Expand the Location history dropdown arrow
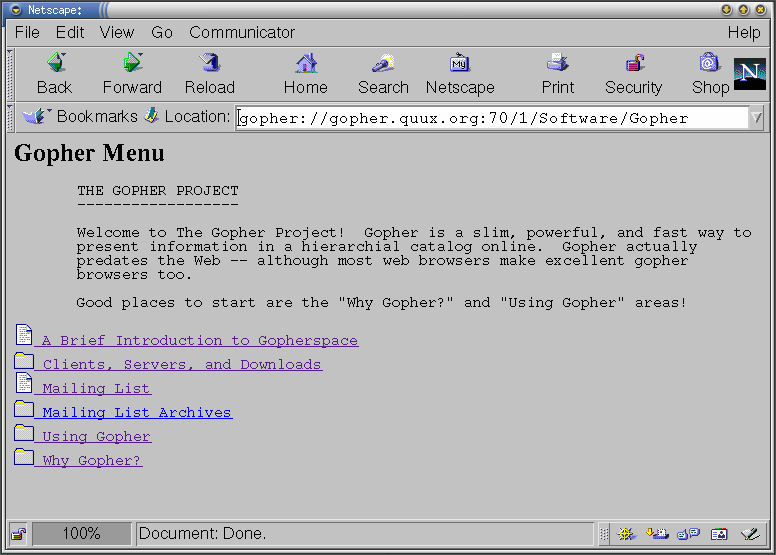The width and height of the screenshot is (776, 555). click(756, 118)
